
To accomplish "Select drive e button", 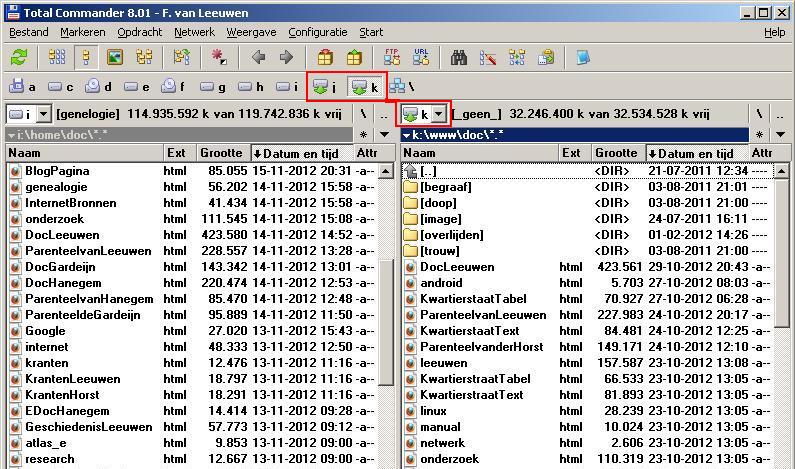I will [136, 87].
